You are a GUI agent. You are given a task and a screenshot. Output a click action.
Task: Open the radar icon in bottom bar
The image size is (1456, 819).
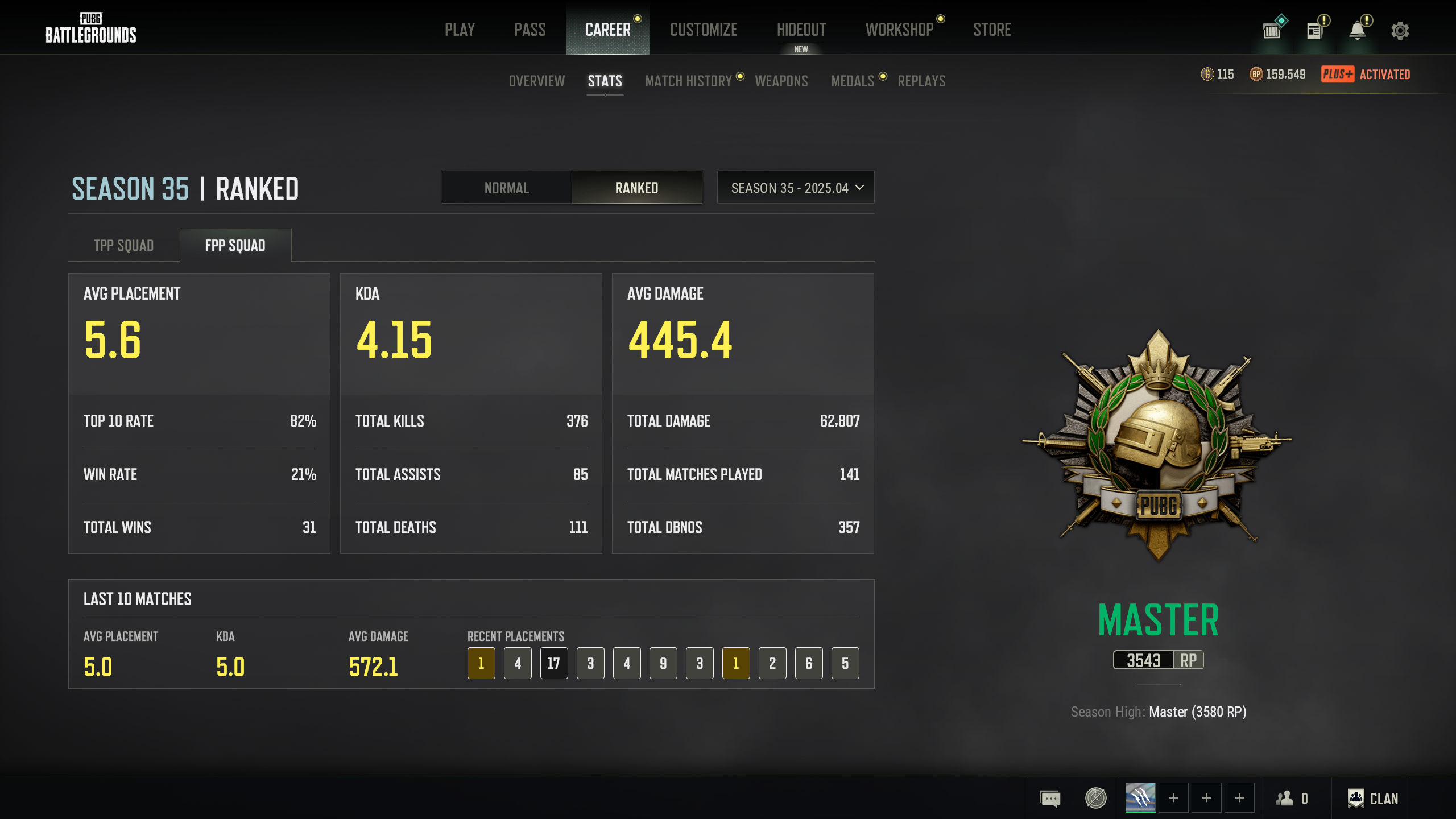pos(1095,798)
